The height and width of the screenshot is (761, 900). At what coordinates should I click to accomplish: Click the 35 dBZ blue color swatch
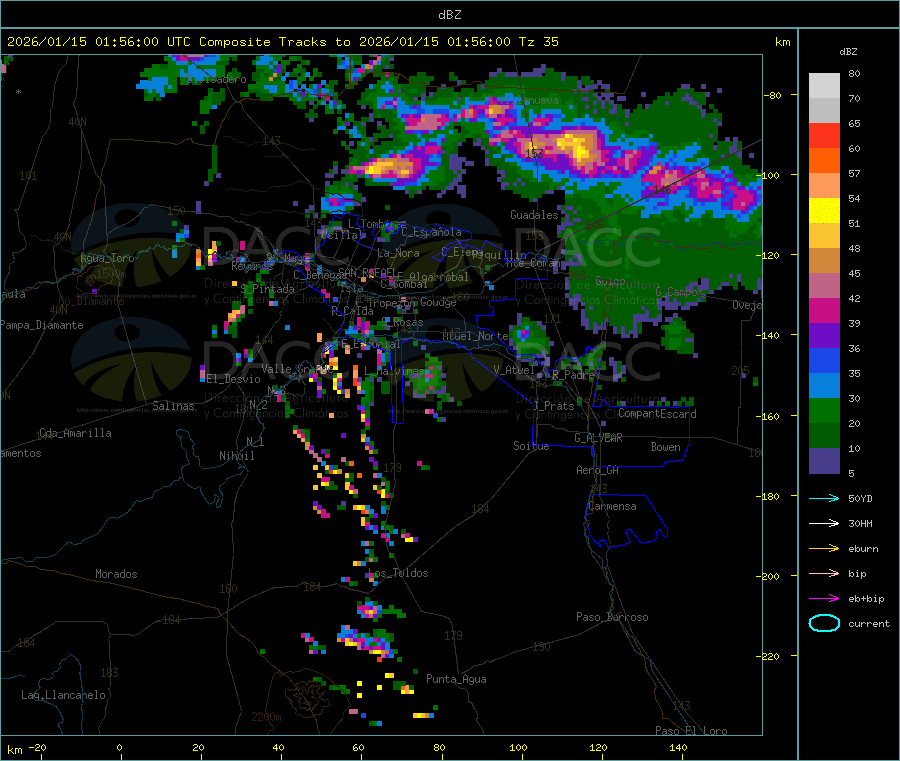tap(824, 360)
